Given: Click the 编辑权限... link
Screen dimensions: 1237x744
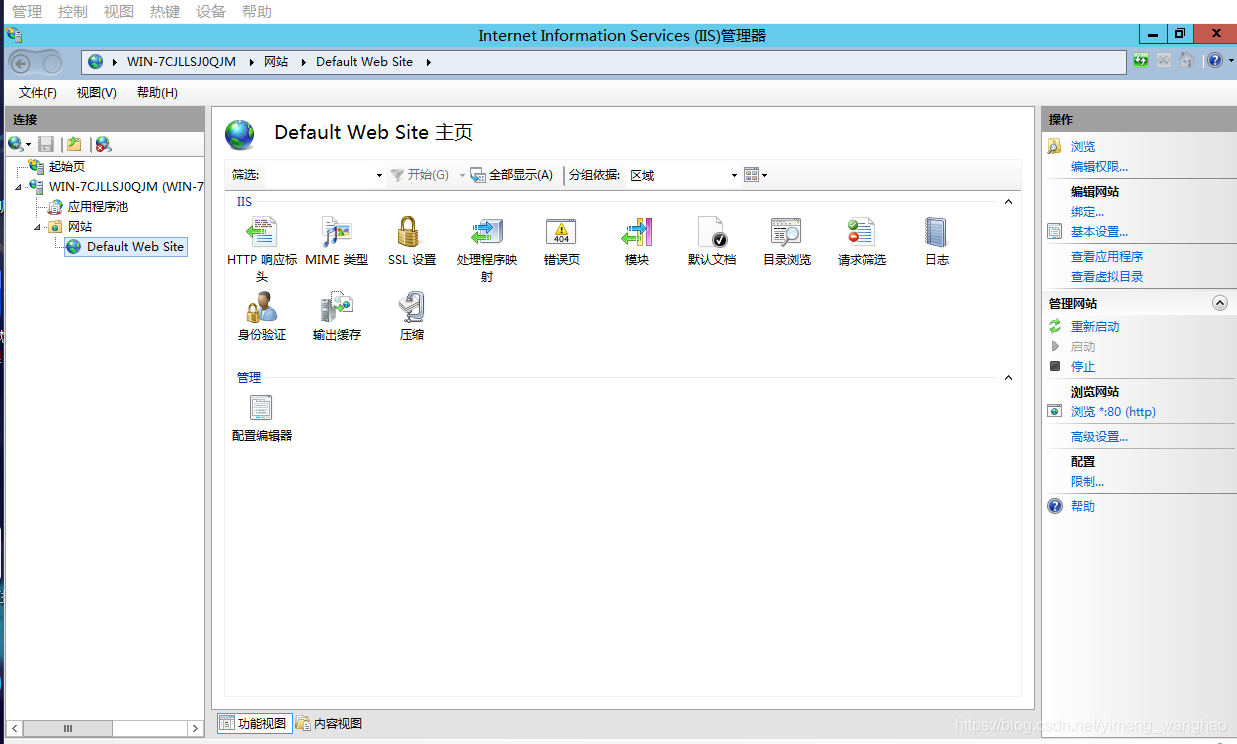Looking at the screenshot, I should (1099, 167).
